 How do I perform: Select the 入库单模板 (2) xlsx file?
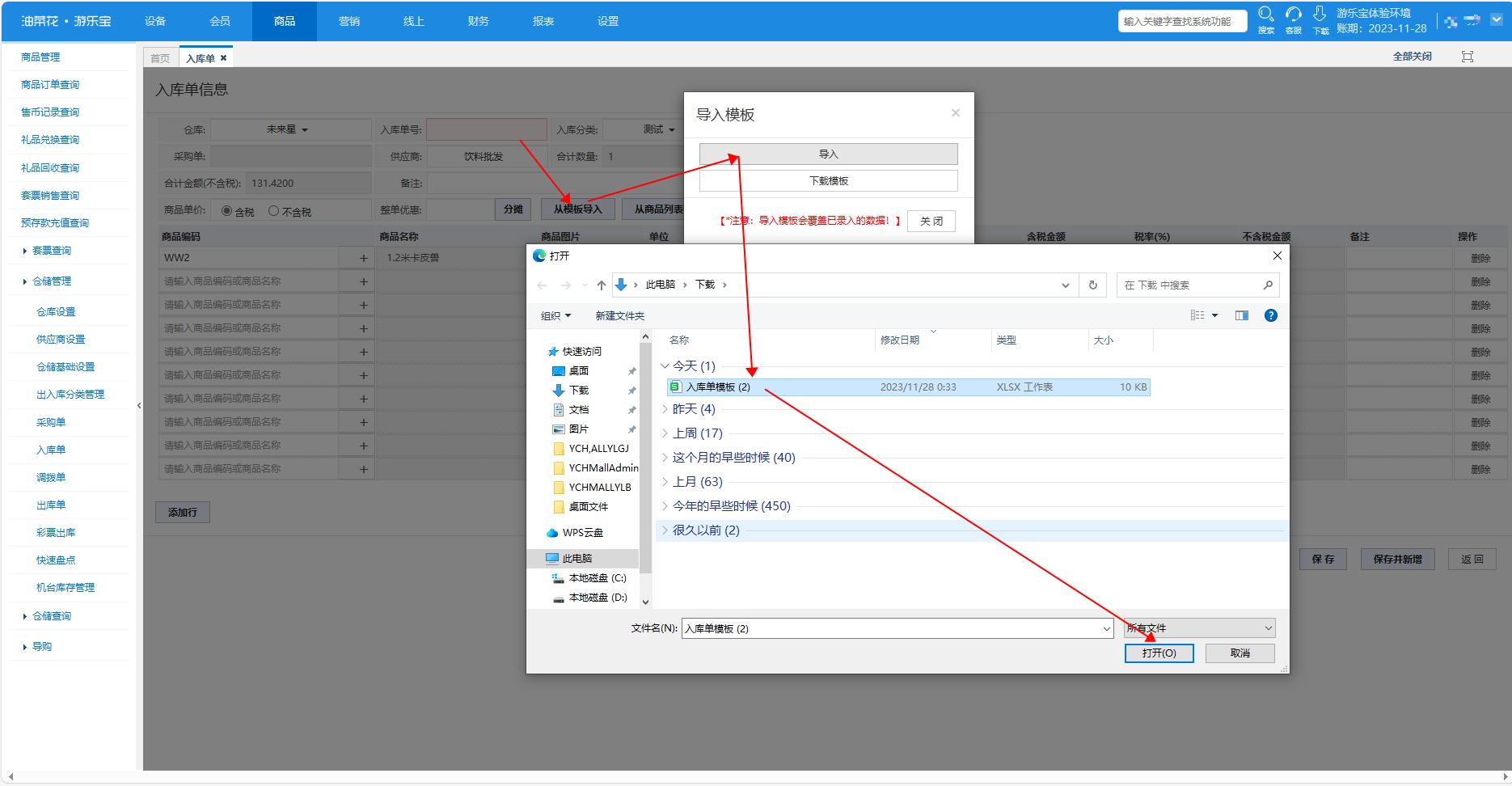tap(908, 387)
